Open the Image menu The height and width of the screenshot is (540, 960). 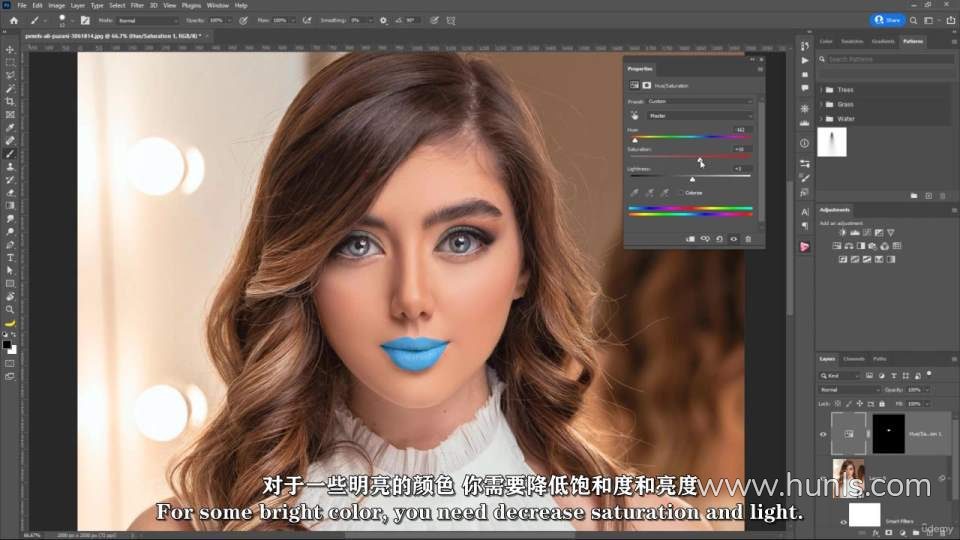point(56,6)
